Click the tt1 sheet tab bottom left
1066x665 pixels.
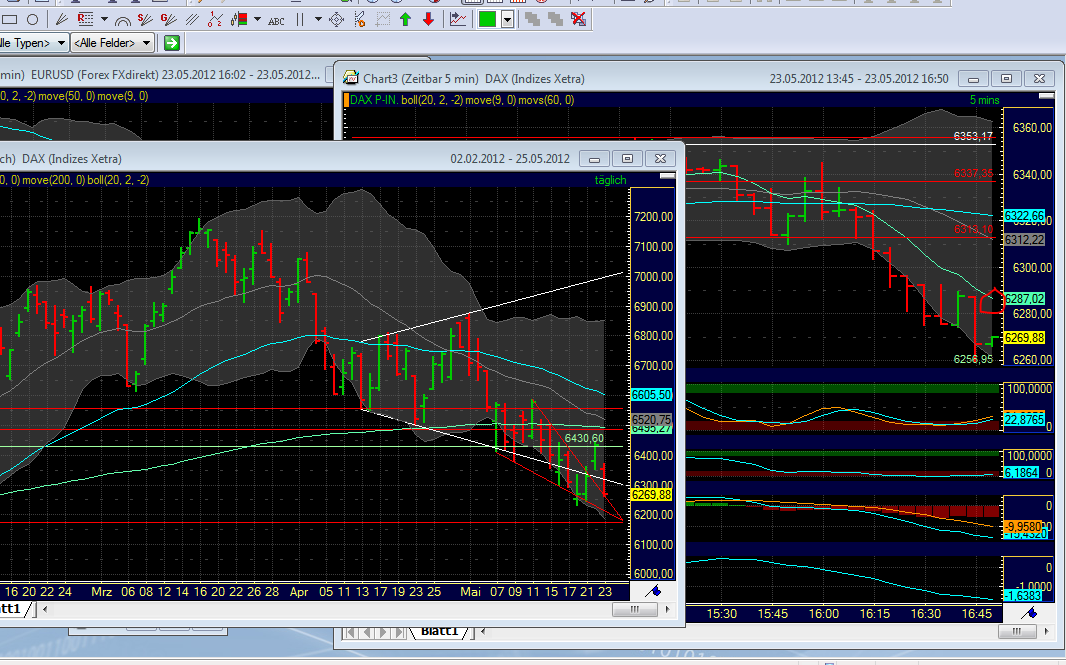pos(11,606)
